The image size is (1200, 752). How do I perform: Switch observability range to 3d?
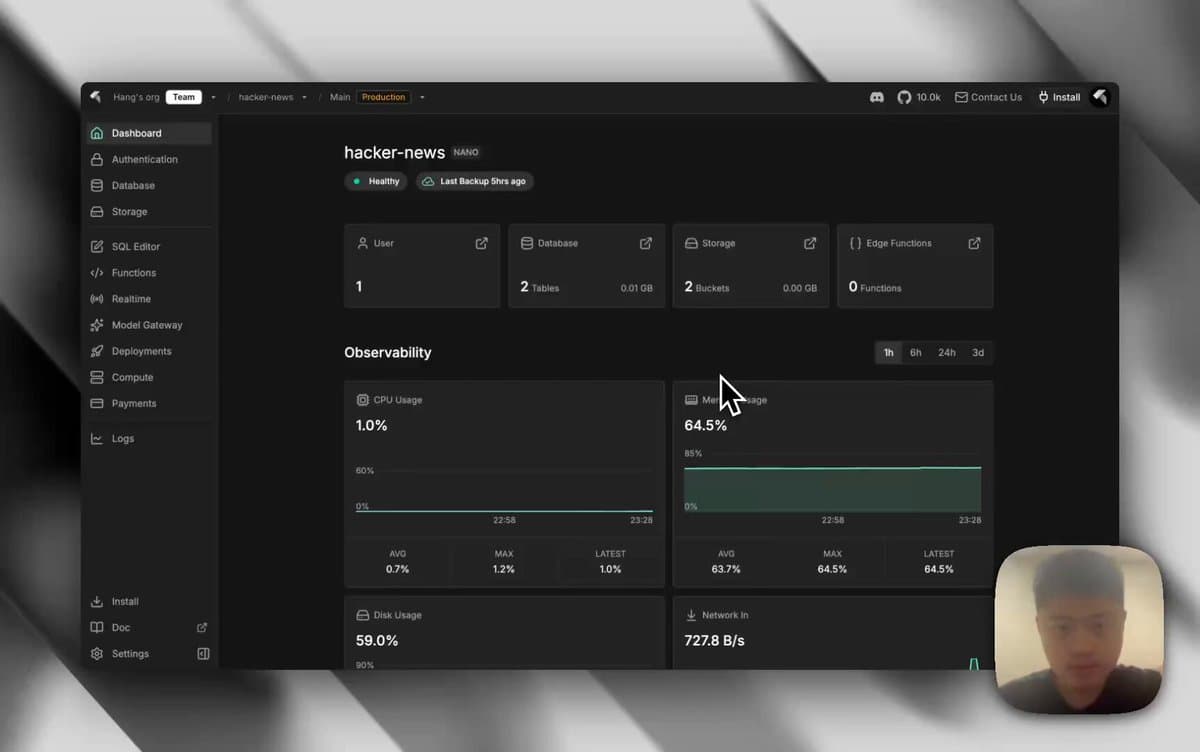tap(978, 353)
